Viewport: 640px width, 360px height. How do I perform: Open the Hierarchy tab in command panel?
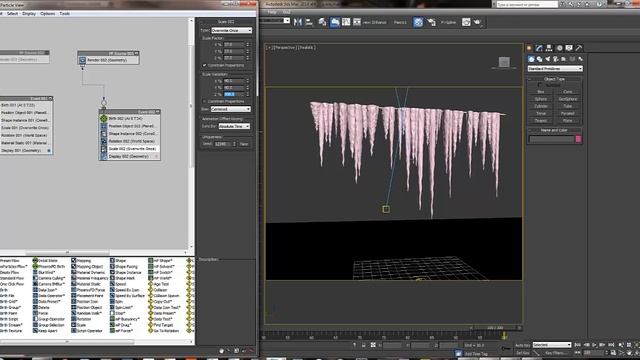pyautogui.click(x=549, y=48)
